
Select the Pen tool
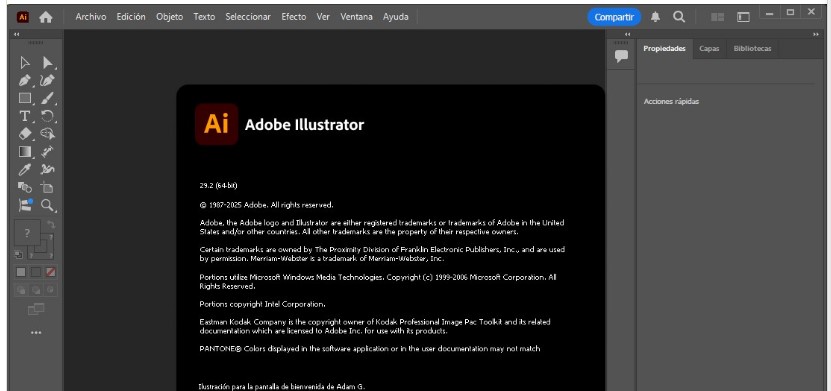pos(25,81)
